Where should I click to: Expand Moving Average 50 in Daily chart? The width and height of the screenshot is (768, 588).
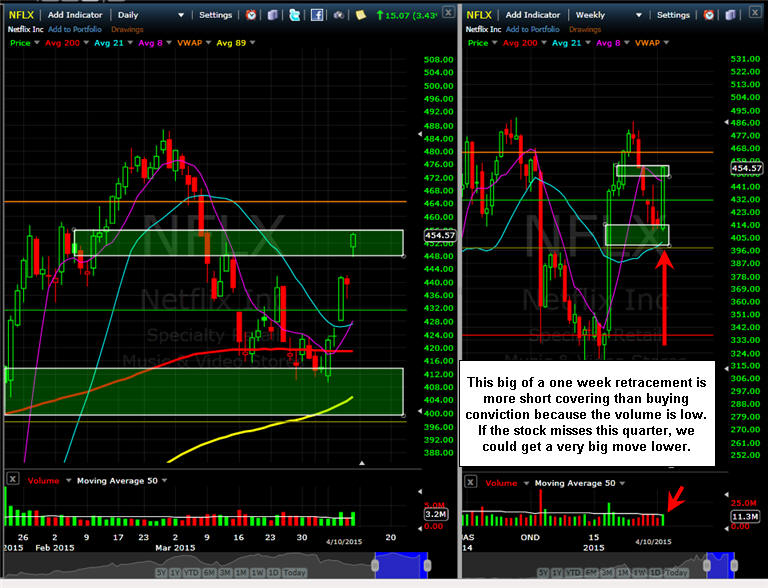[165, 481]
